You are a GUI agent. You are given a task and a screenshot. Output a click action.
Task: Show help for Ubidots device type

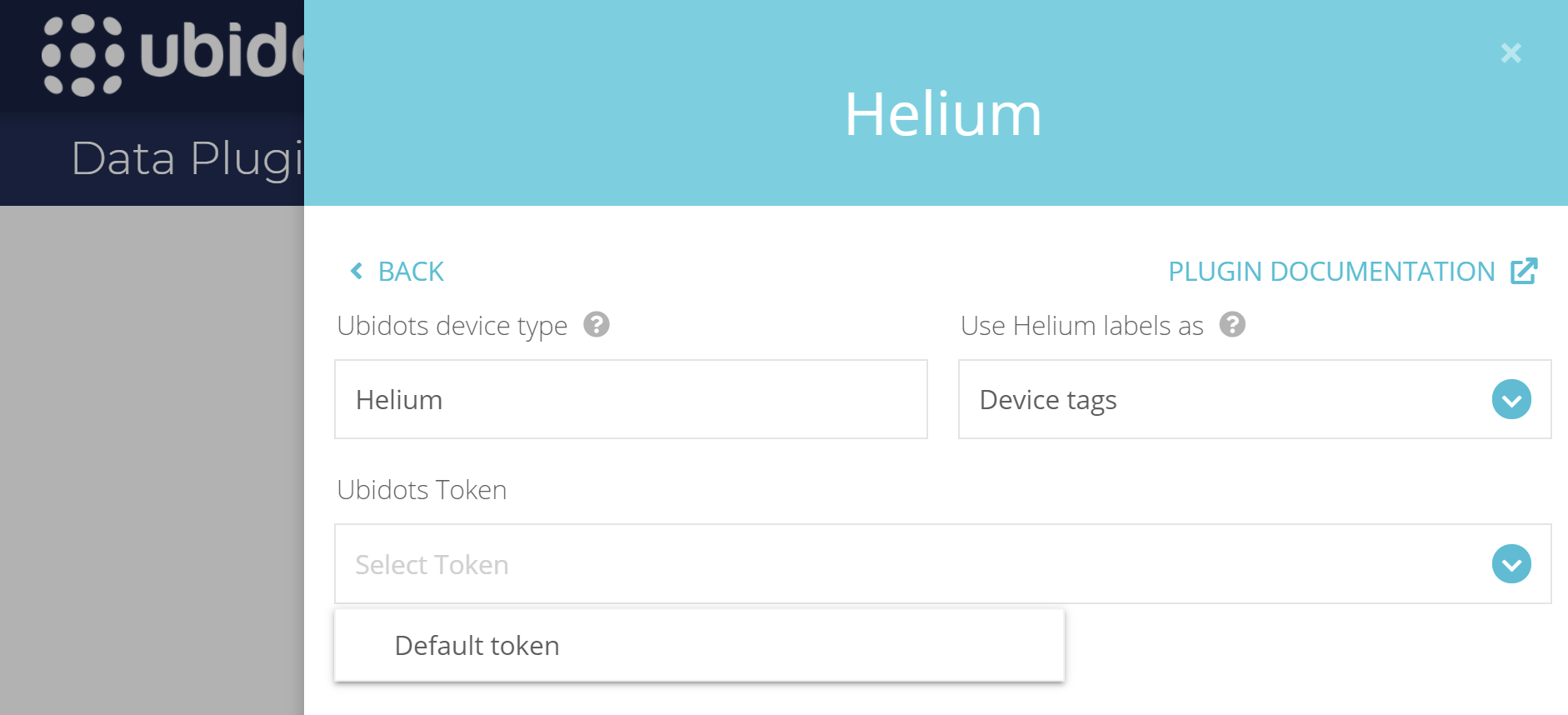(597, 324)
